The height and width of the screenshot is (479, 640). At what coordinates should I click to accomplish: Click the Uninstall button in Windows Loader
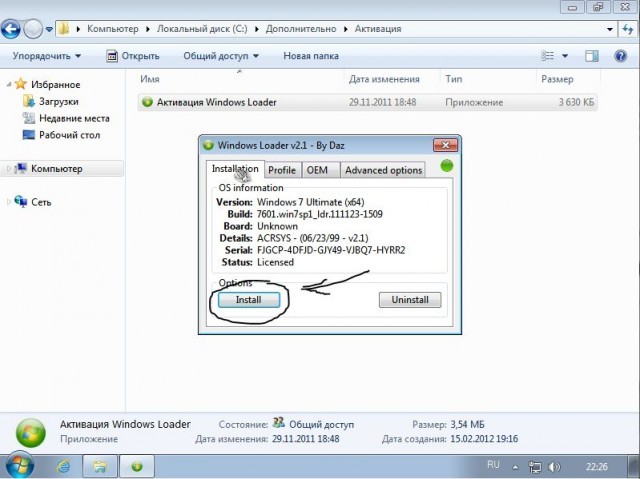click(x=410, y=300)
